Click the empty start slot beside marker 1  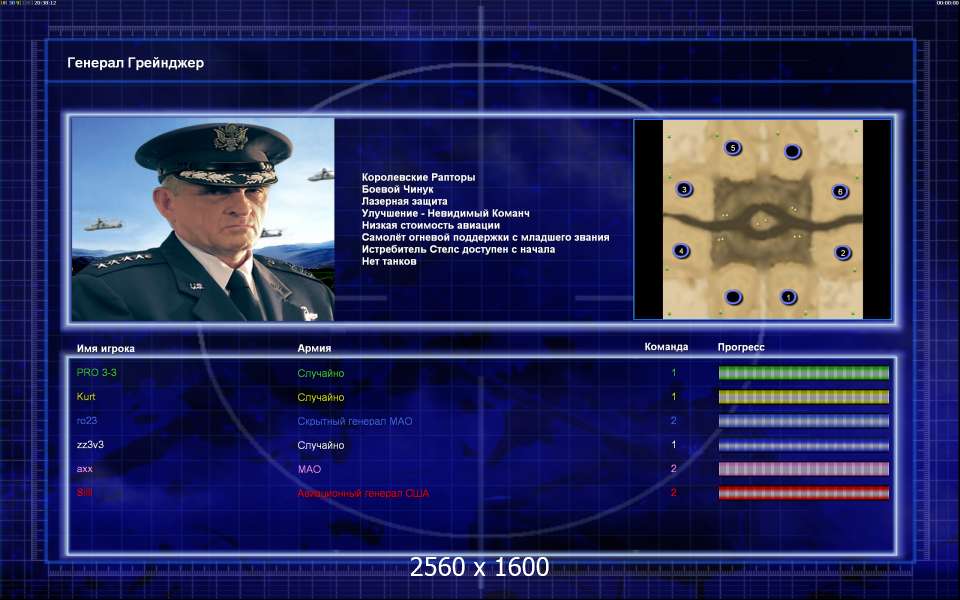click(x=733, y=298)
